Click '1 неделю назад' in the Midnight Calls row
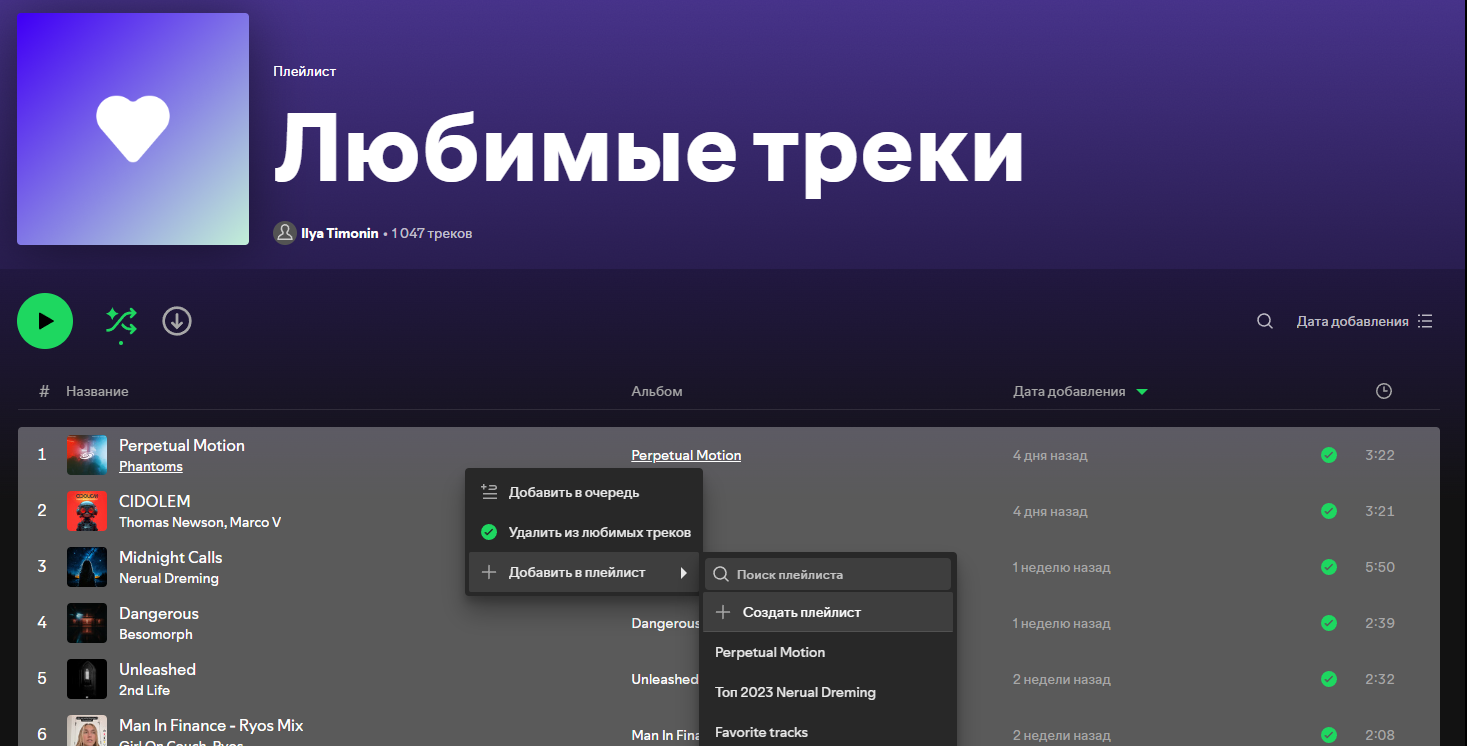1467x746 pixels. [1062, 567]
